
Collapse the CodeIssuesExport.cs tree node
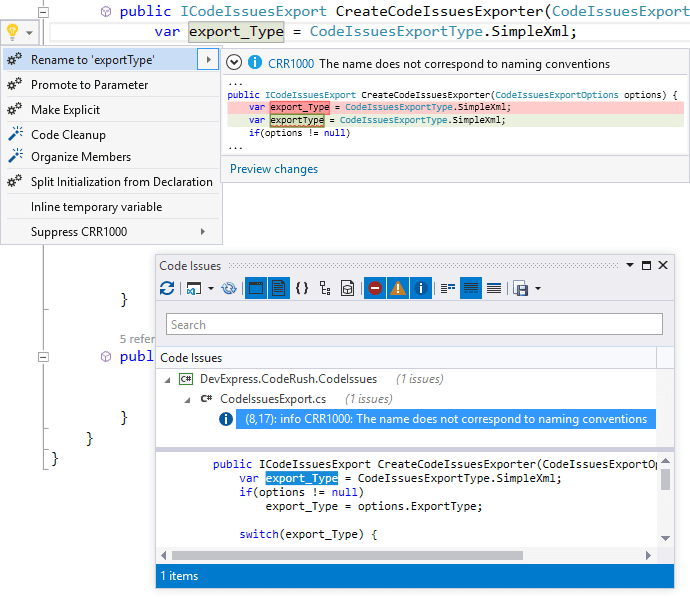tap(186, 399)
